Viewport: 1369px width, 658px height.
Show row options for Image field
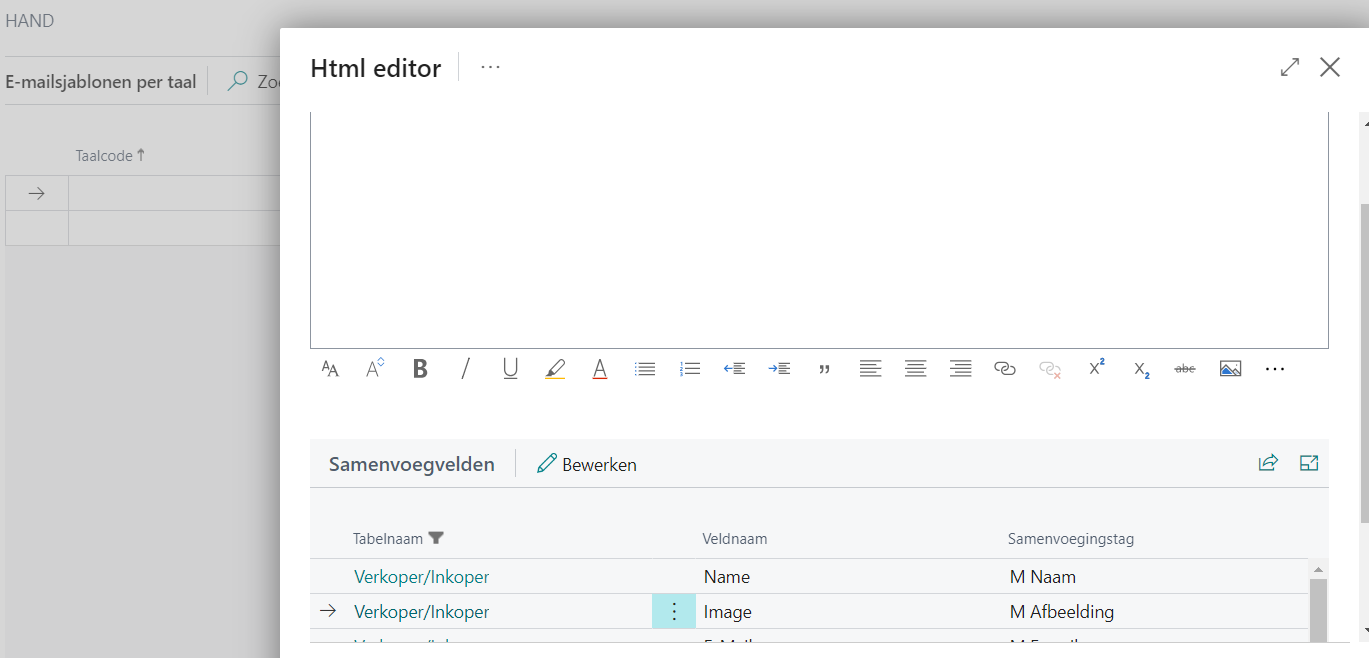(674, 612)
